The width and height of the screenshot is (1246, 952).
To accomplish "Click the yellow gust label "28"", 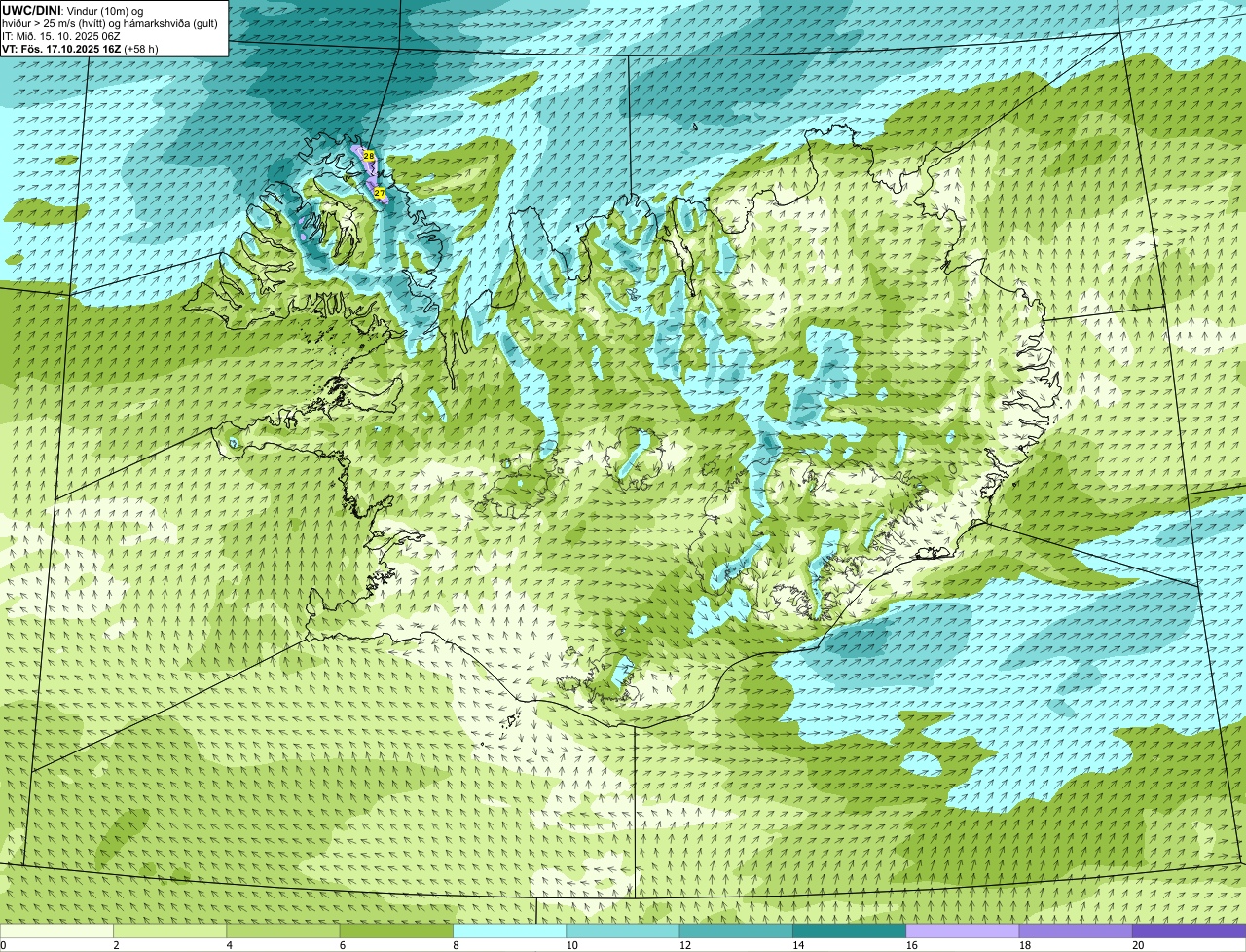I will [x=369, y=156].
